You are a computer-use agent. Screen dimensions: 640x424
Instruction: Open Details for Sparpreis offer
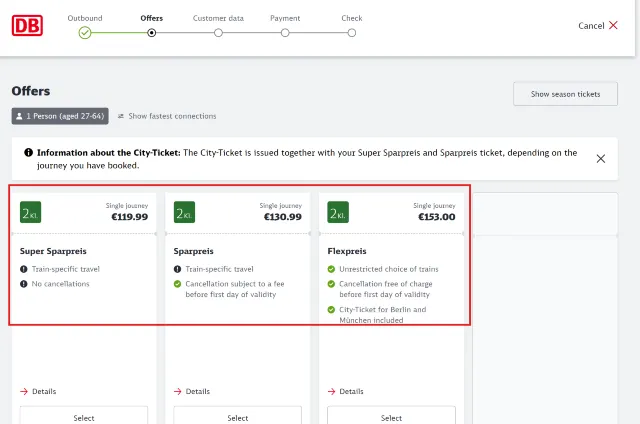(x=192, y=391)
